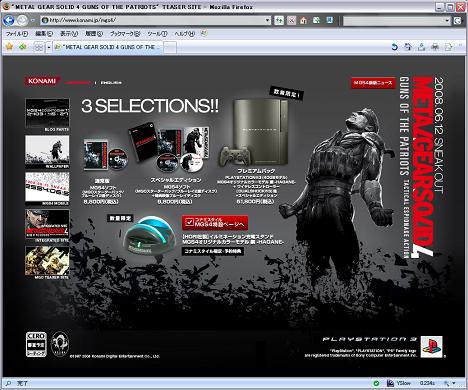Screen dimensions: 468x390
Task: Click the tab grid overview icon
Action: pyautogui.click(x=39, y=48)
